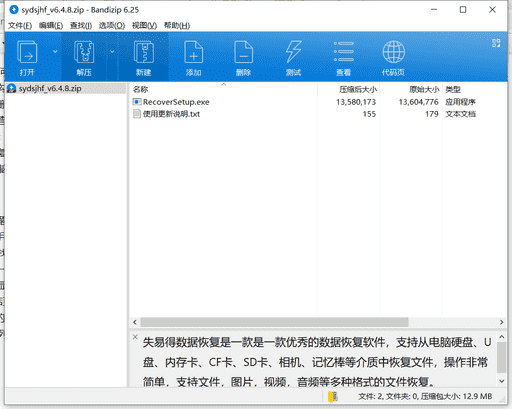
Task: Select the 使用更新说明.txt file row
Action: (318, 114)
